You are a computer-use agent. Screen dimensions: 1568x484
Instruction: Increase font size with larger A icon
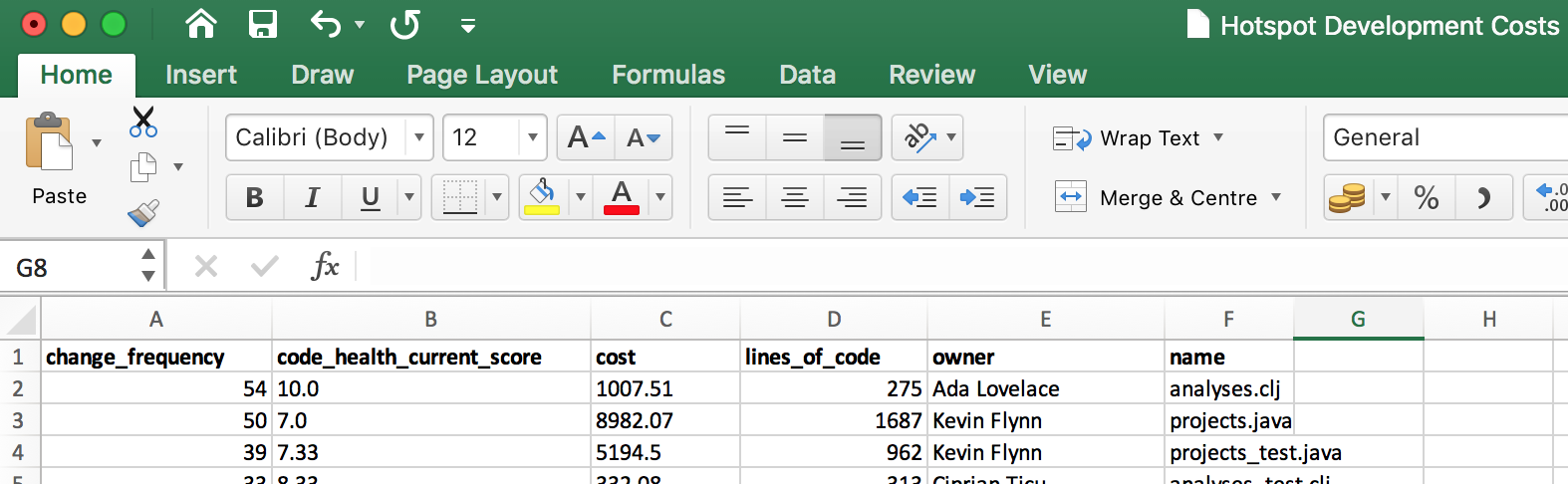(585, 137)
